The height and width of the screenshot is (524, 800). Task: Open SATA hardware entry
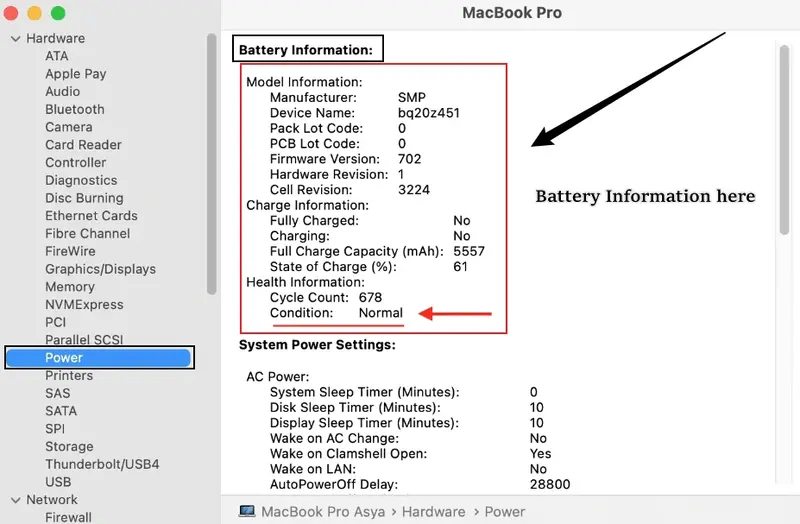coord(61,411)
